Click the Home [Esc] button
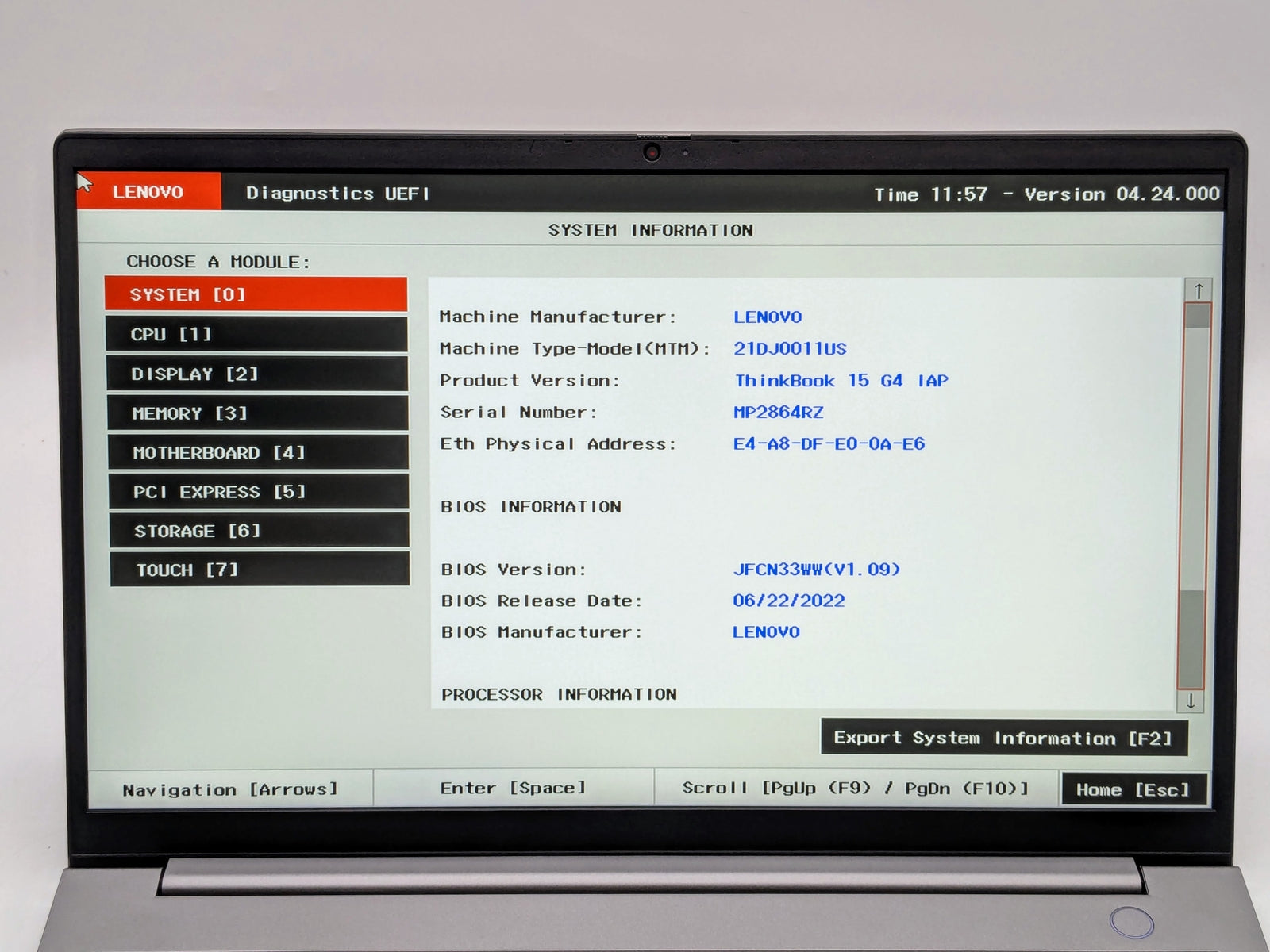Image resolution: width=1270 pixels, height=952 pixels. click(x=1134, y=789)
